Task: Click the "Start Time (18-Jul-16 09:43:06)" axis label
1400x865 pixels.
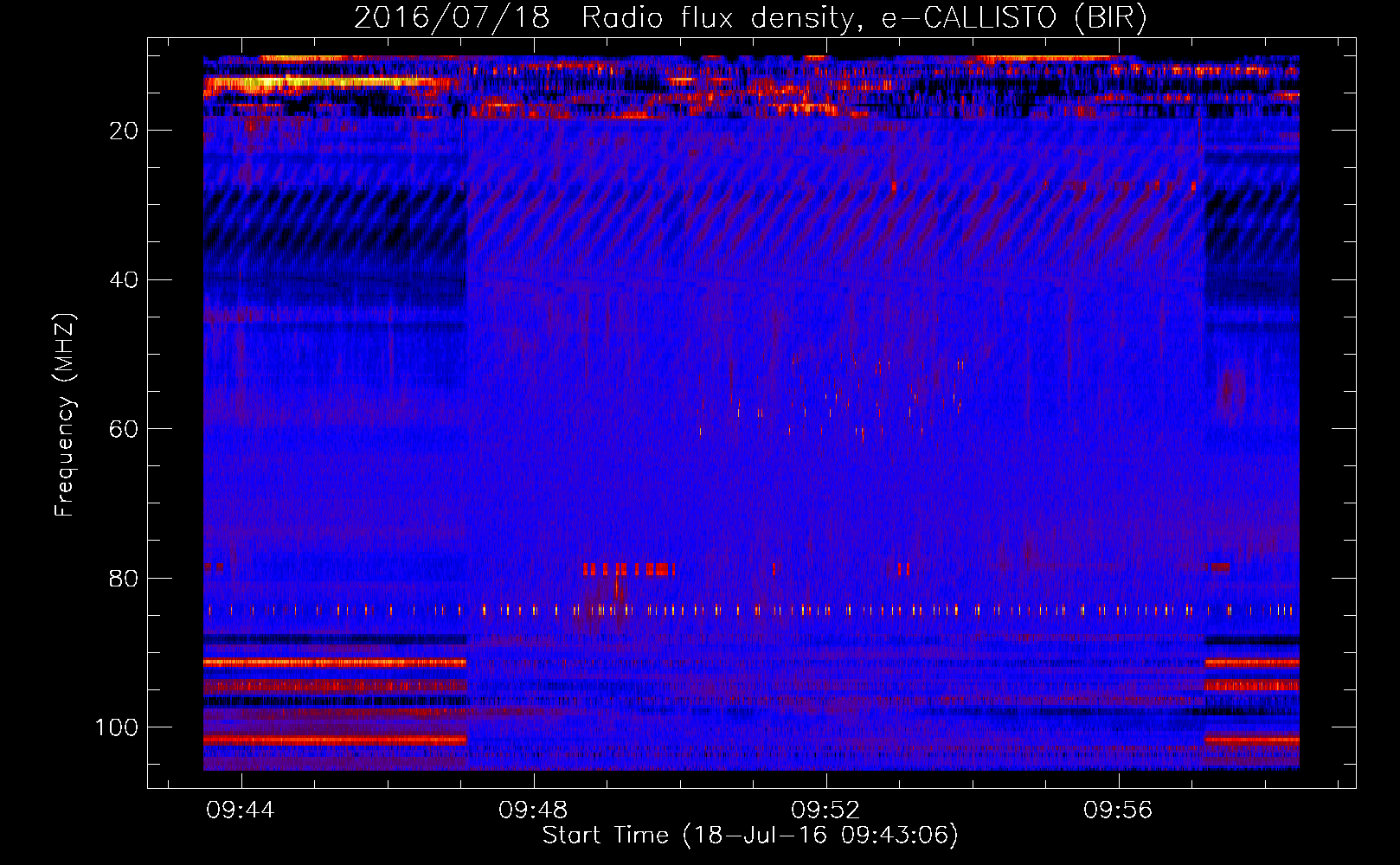Action: [x=750, y=836]
